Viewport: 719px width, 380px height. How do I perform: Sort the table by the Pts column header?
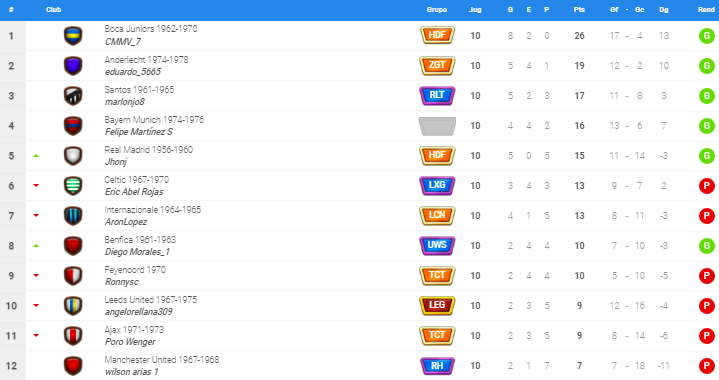579,10
